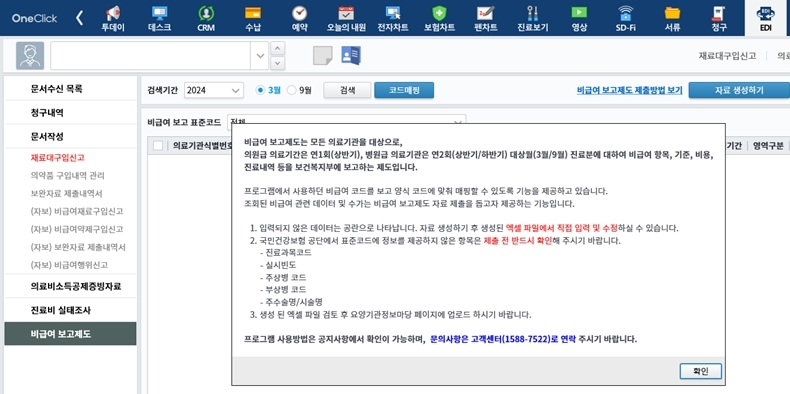Open (자보) 비급여재료구입신고 subitem
Viewport: 790px width, 394px height.
pyautogui.click(x=77, y=211)
